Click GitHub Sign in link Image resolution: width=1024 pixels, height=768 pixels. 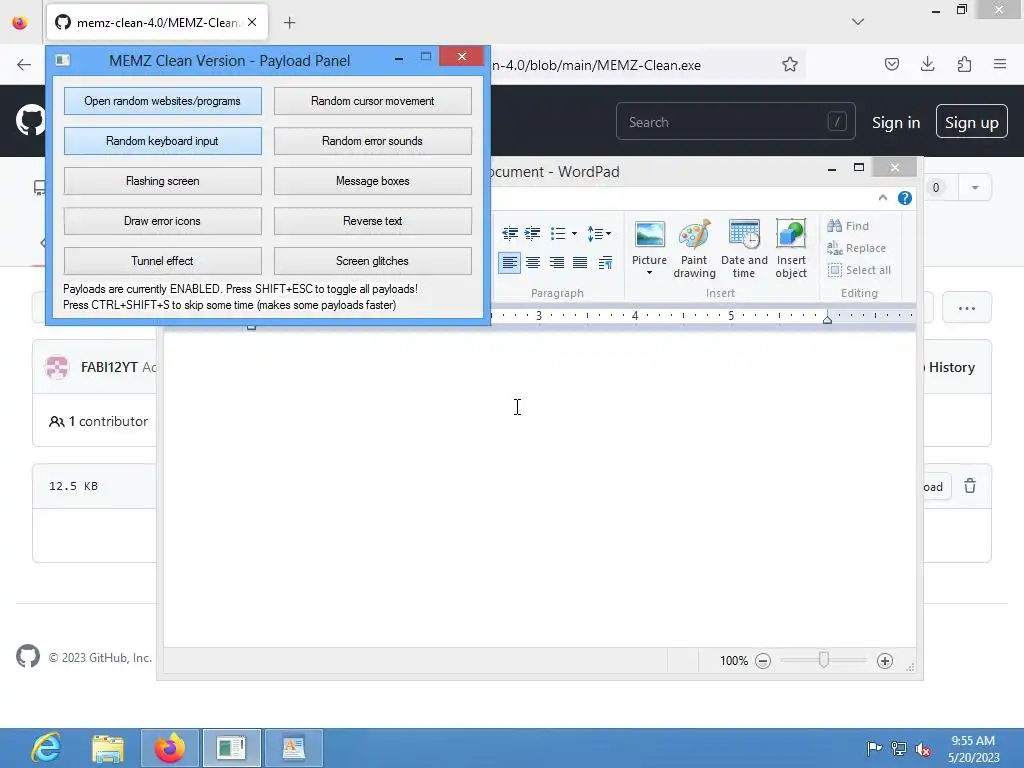[895, 123]
